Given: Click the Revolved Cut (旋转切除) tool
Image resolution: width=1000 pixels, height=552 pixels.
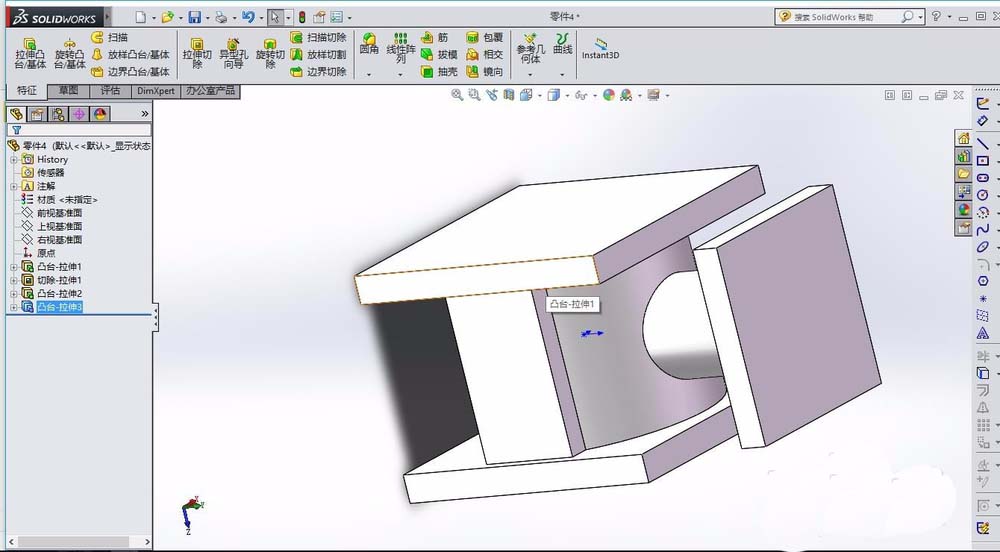Looking at the screenshot, I should 270,54.
